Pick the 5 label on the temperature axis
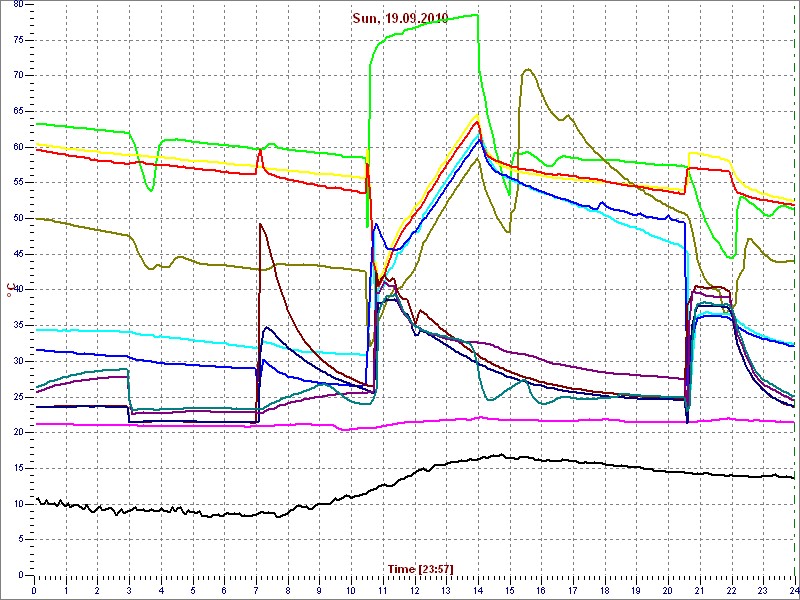 click(x=19, y=539)
